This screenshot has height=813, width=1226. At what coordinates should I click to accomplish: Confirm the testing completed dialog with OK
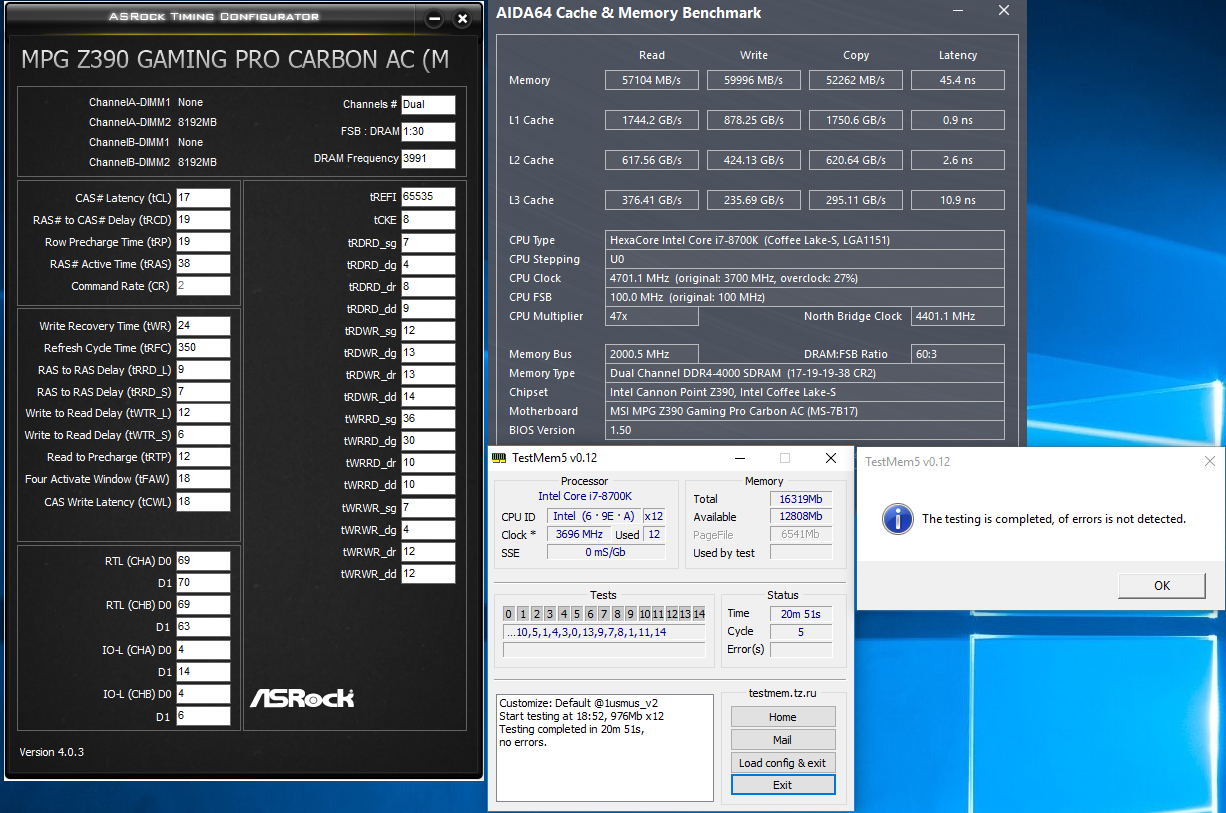pyautogui.click(x=1161, y=585)
